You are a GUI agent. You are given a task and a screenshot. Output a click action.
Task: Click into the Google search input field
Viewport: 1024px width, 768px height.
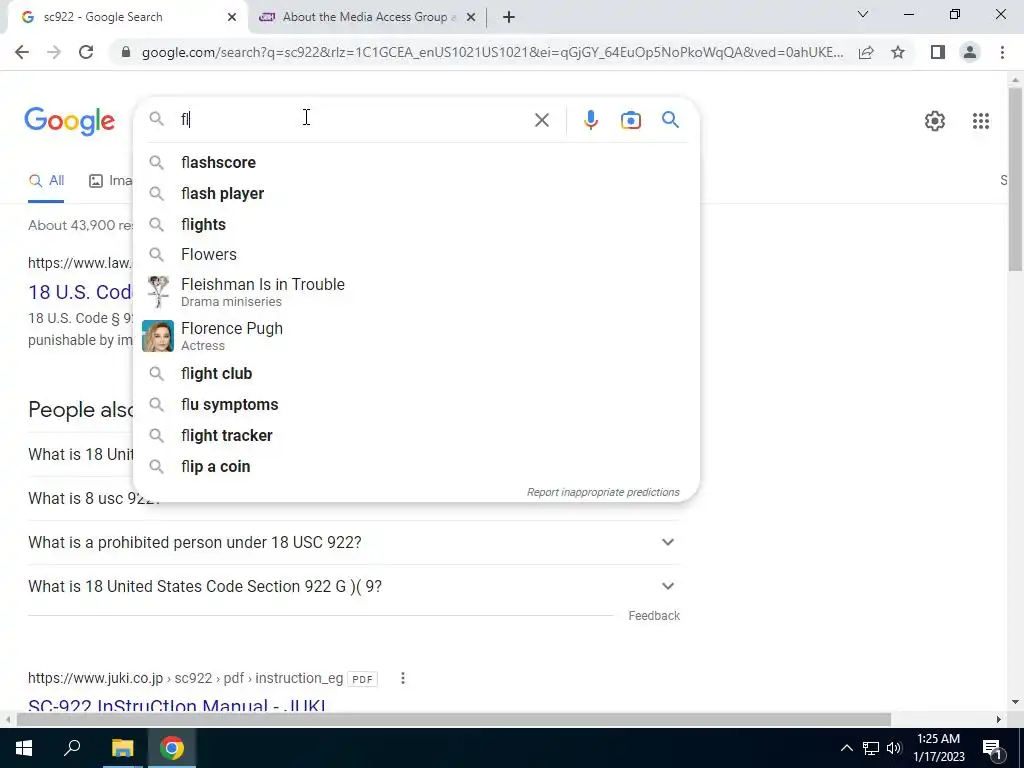(353, 120)
